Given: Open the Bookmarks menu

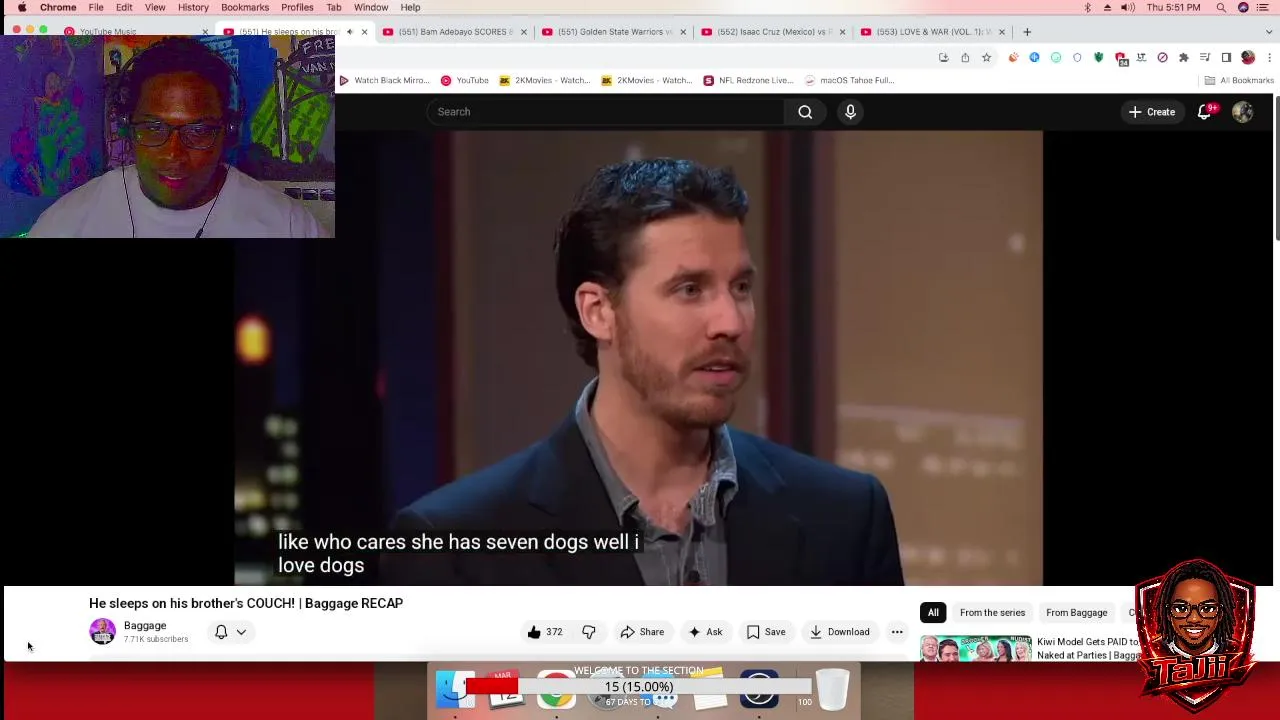Looking at the screenshot, I should click(x=245, y=7).
